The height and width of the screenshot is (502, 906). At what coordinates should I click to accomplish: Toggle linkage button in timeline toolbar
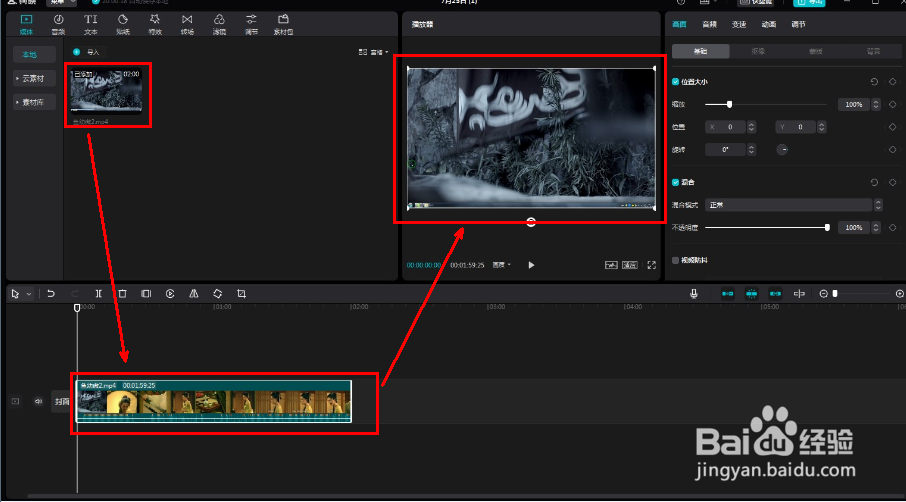coord(775,293)
